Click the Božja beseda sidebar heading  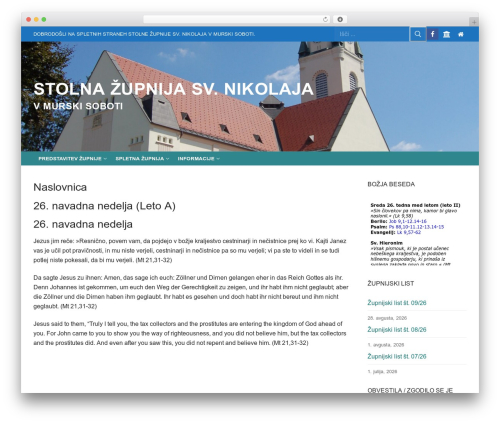tap(391, 184)
